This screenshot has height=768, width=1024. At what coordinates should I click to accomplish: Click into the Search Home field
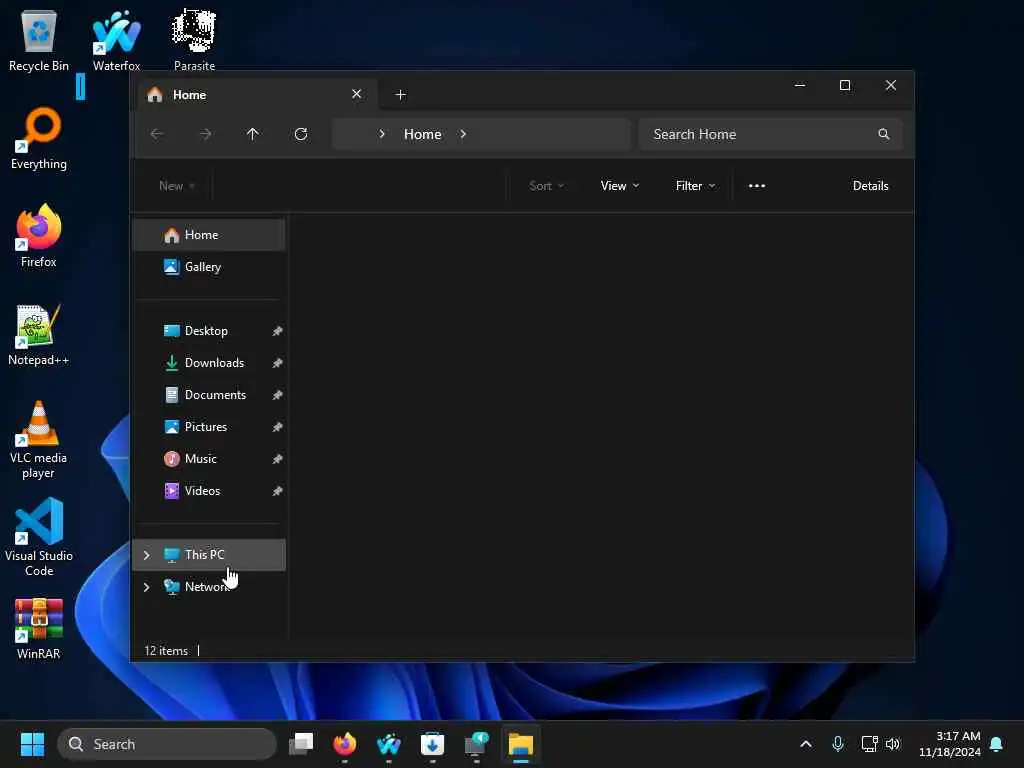click(771, 134)
